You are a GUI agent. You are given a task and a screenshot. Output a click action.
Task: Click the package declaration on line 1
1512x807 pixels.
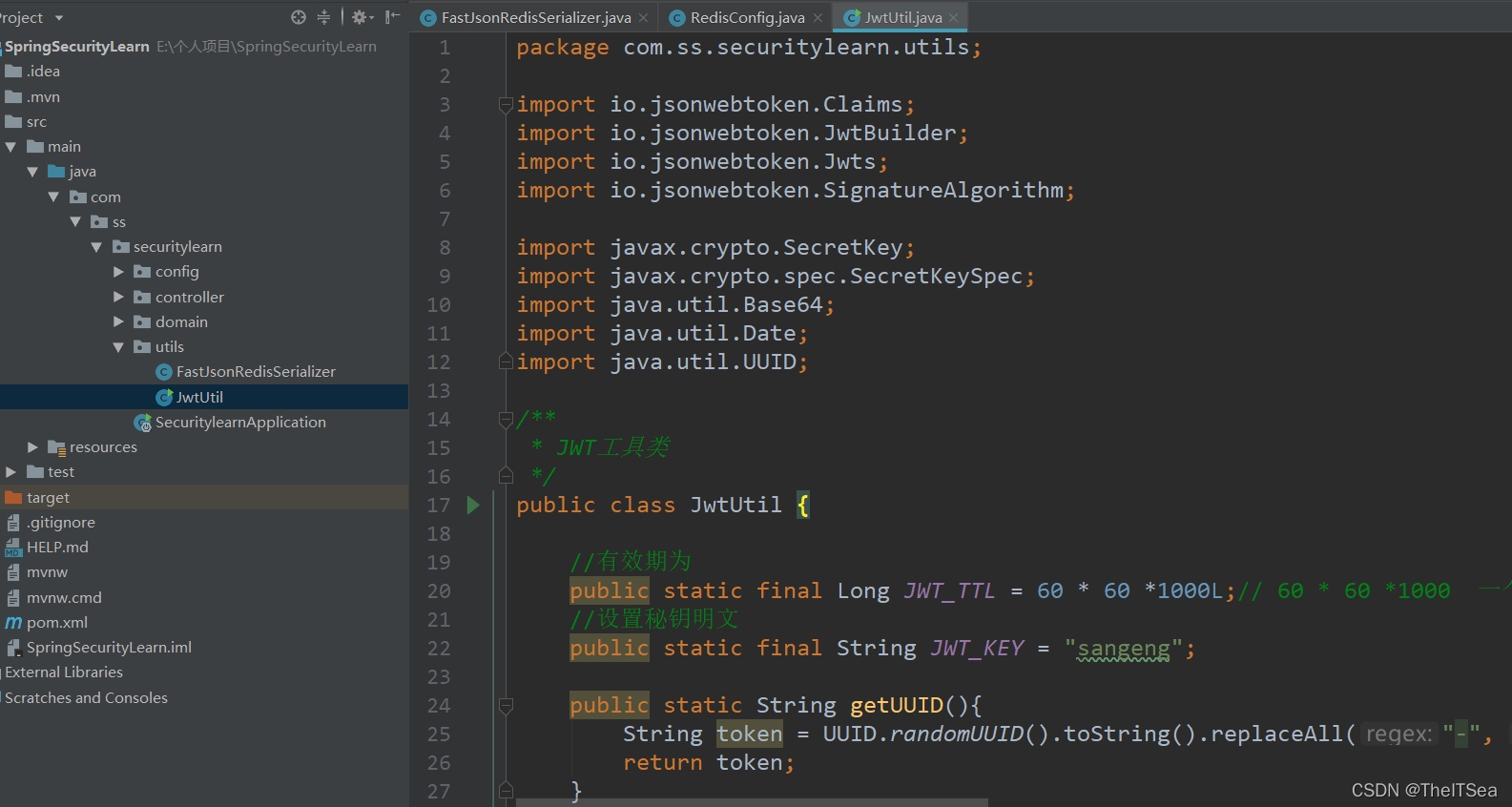[749, 48]
